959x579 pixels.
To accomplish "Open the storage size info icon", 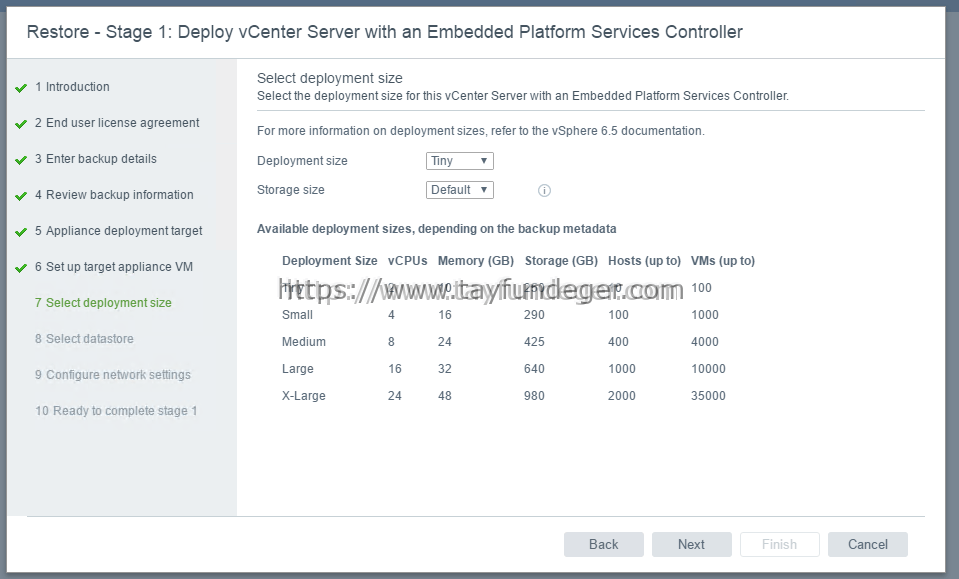I will (x=544, y=191).
